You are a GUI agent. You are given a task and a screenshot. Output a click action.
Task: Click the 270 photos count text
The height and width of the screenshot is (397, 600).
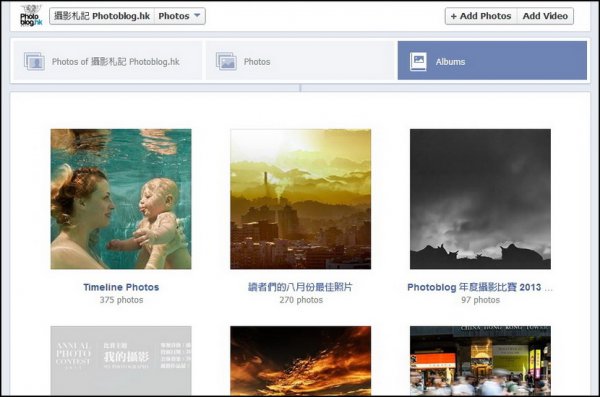point(301,300)
